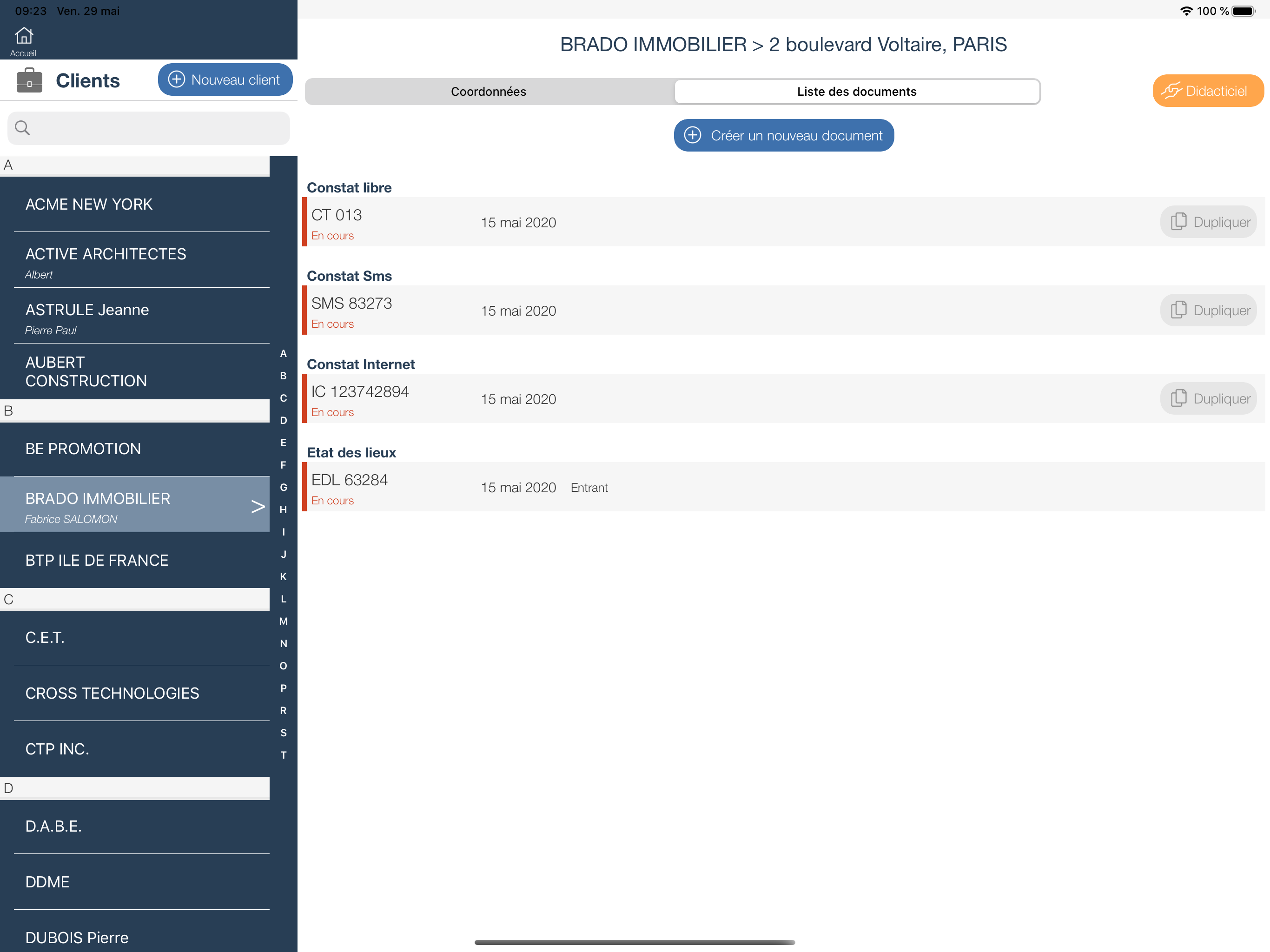Viewport: 1270px width, 952px height.
Task: Select client BTP ILE DE FRANCE
Action: pos(135,561)
